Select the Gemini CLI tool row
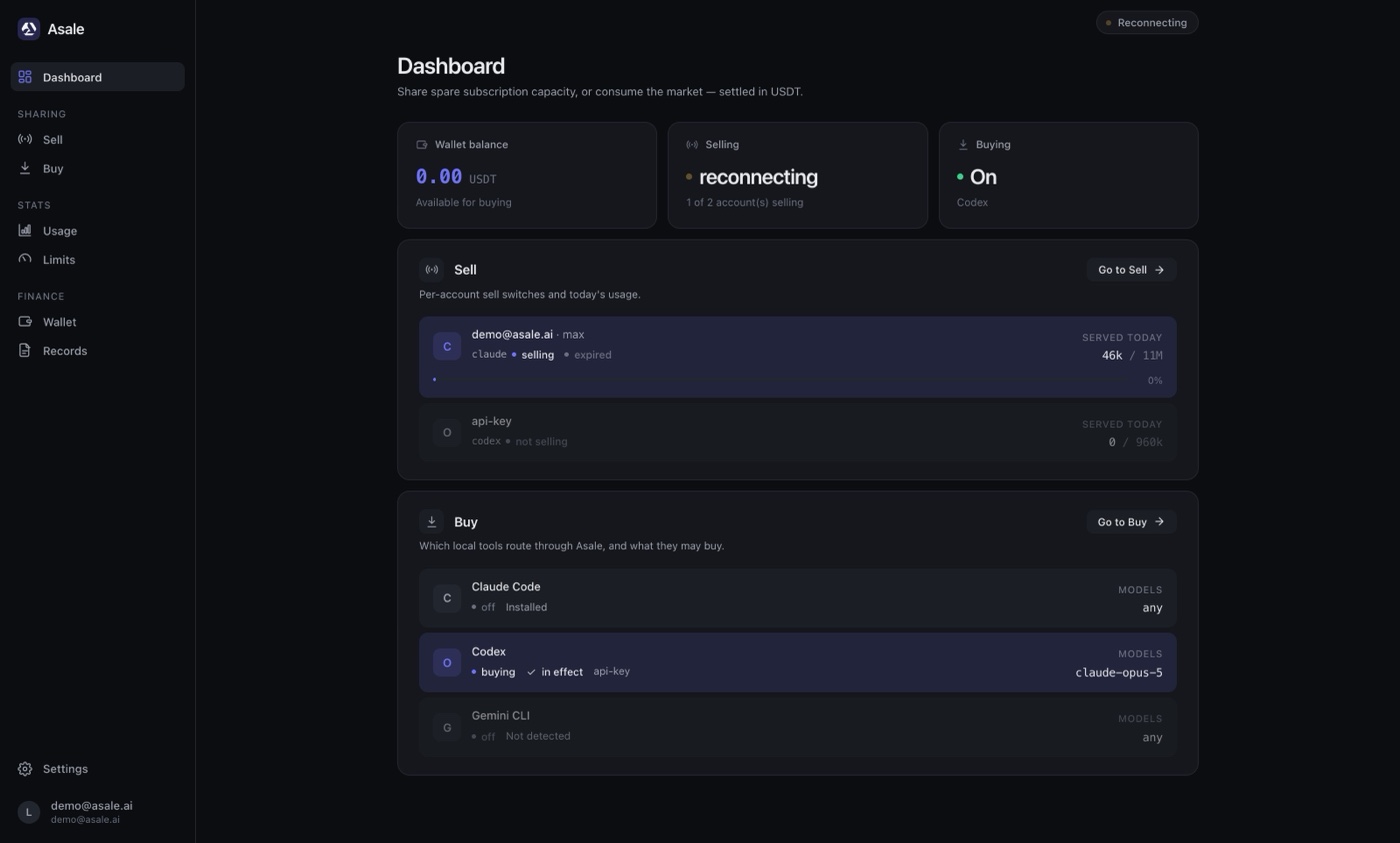This screenshot has width=1400, height=843. 797,728
